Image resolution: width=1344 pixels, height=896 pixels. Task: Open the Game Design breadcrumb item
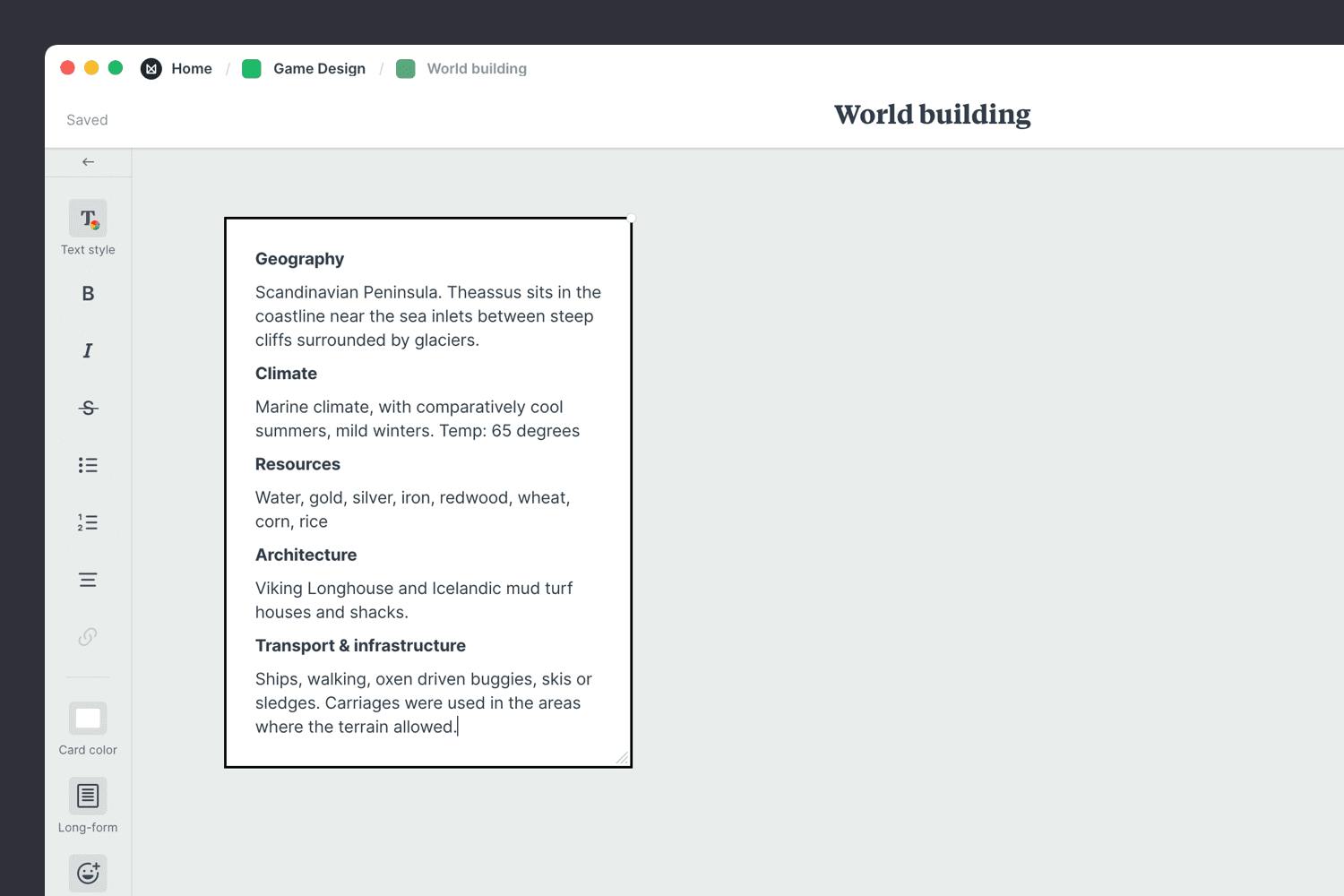[x=319, y=68]
